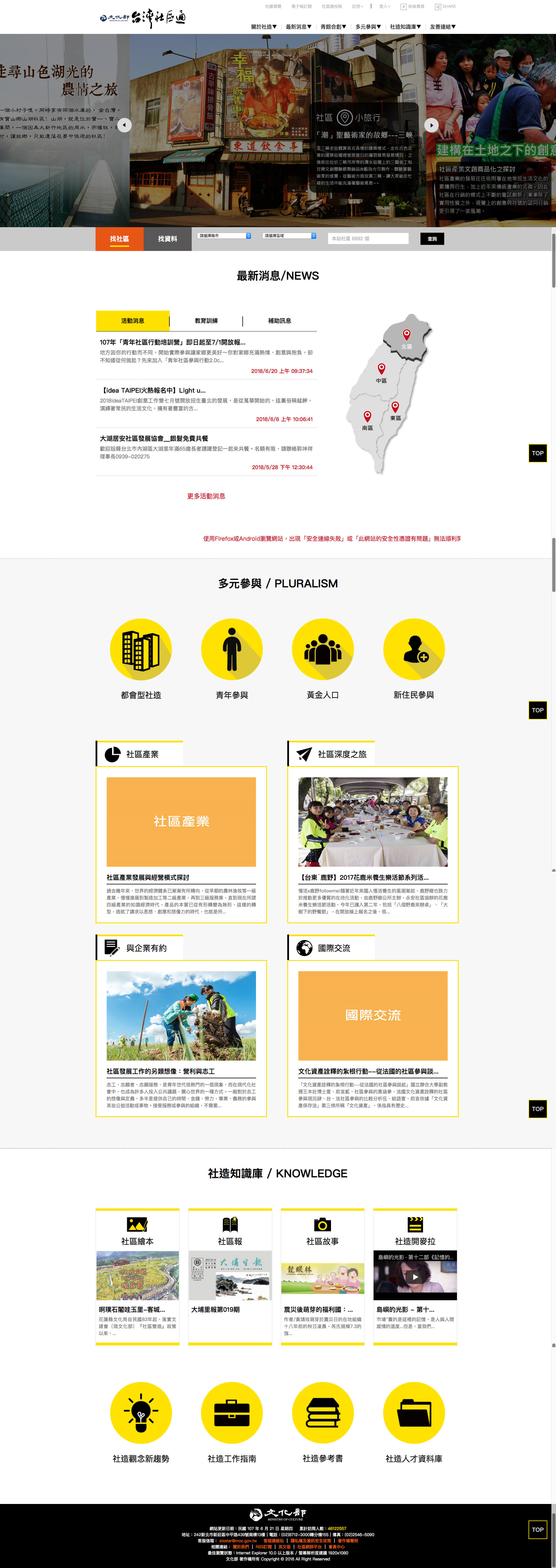
Task: Focus the community name search field
Action: pos(368,238)
